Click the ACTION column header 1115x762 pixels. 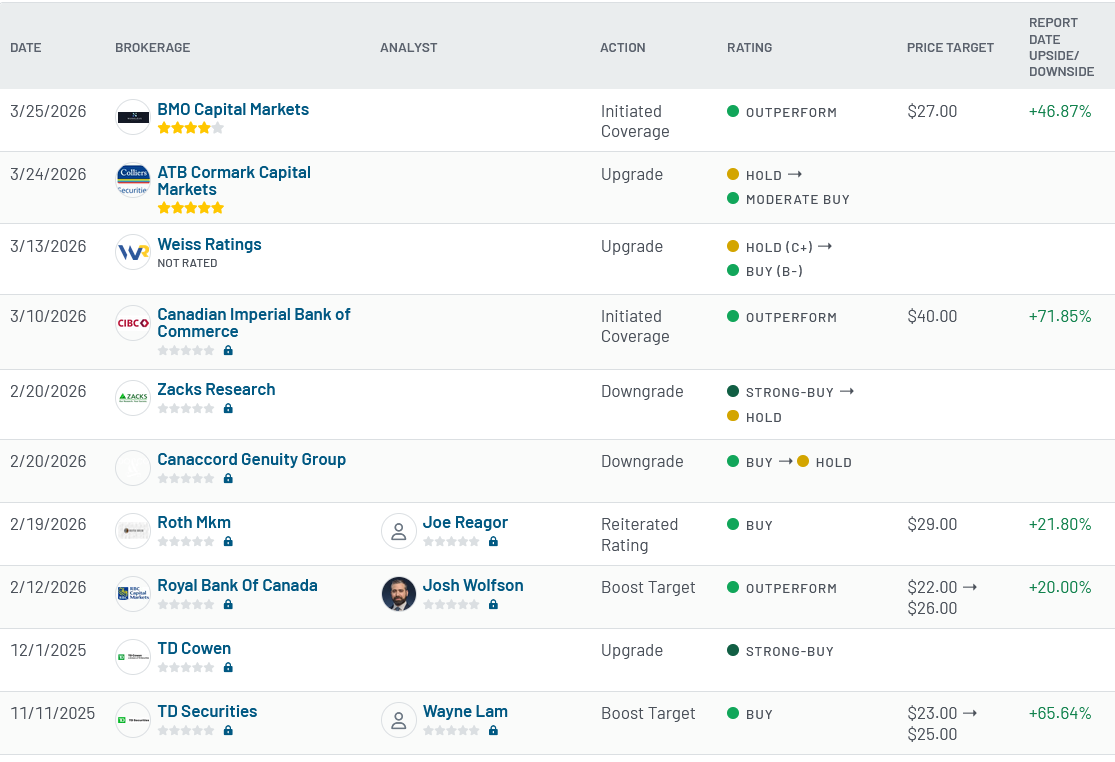pyautogui.click(x=623, y=48)
